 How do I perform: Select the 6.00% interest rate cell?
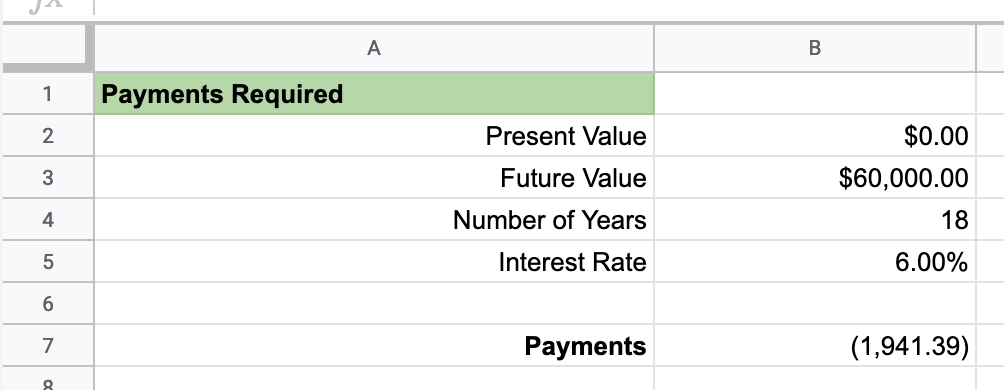coord(814,262)
